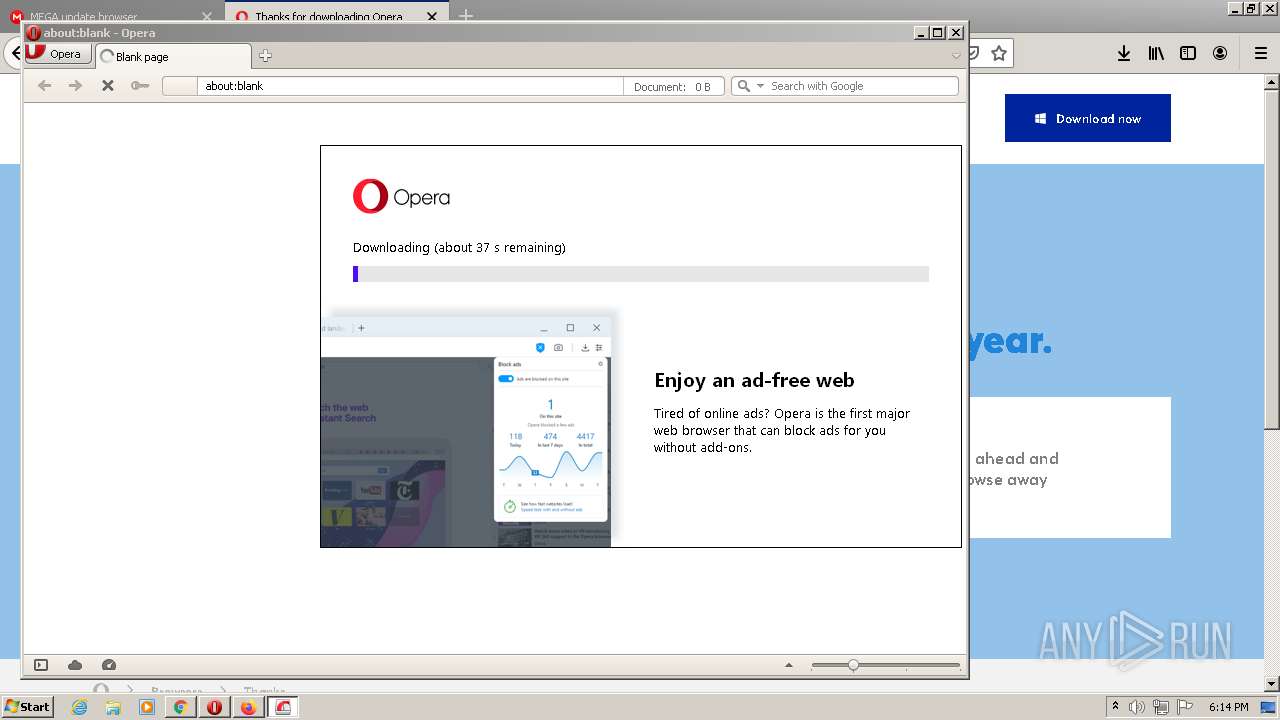Minimize the Opera window

(921, 33)
